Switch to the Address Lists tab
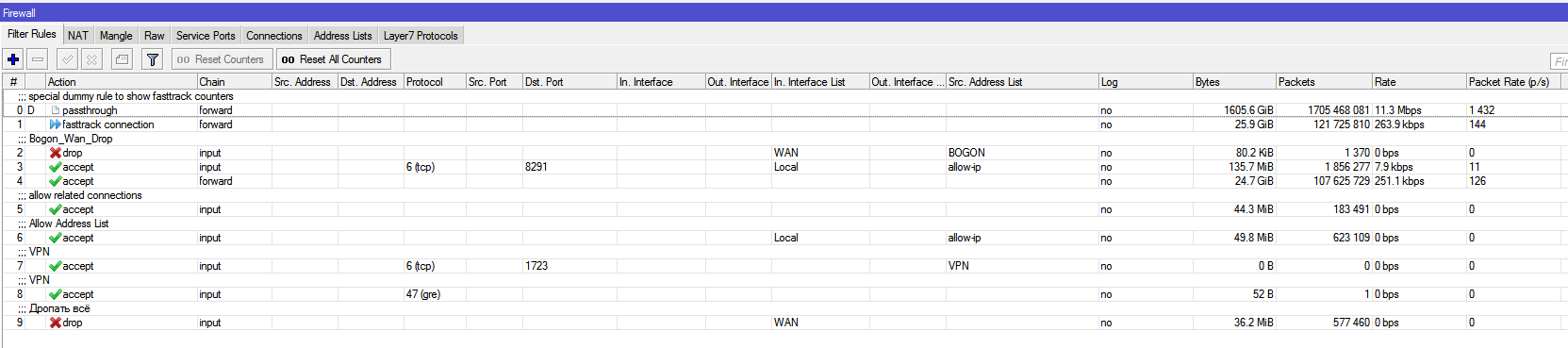The image size is (1568, 348). [x=342, y=36]
